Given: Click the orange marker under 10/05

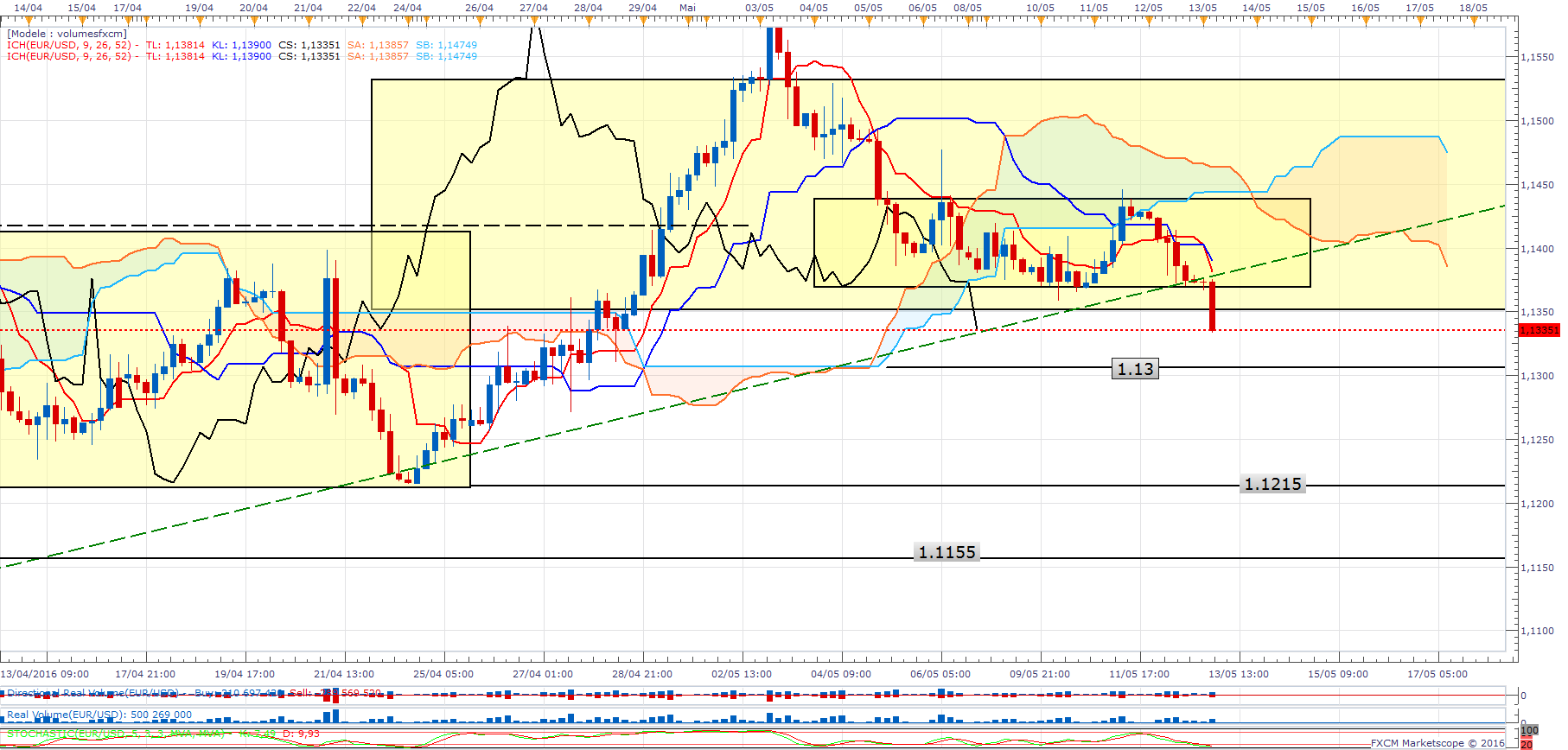Looking at the screenshot, I should (1040, 19).
